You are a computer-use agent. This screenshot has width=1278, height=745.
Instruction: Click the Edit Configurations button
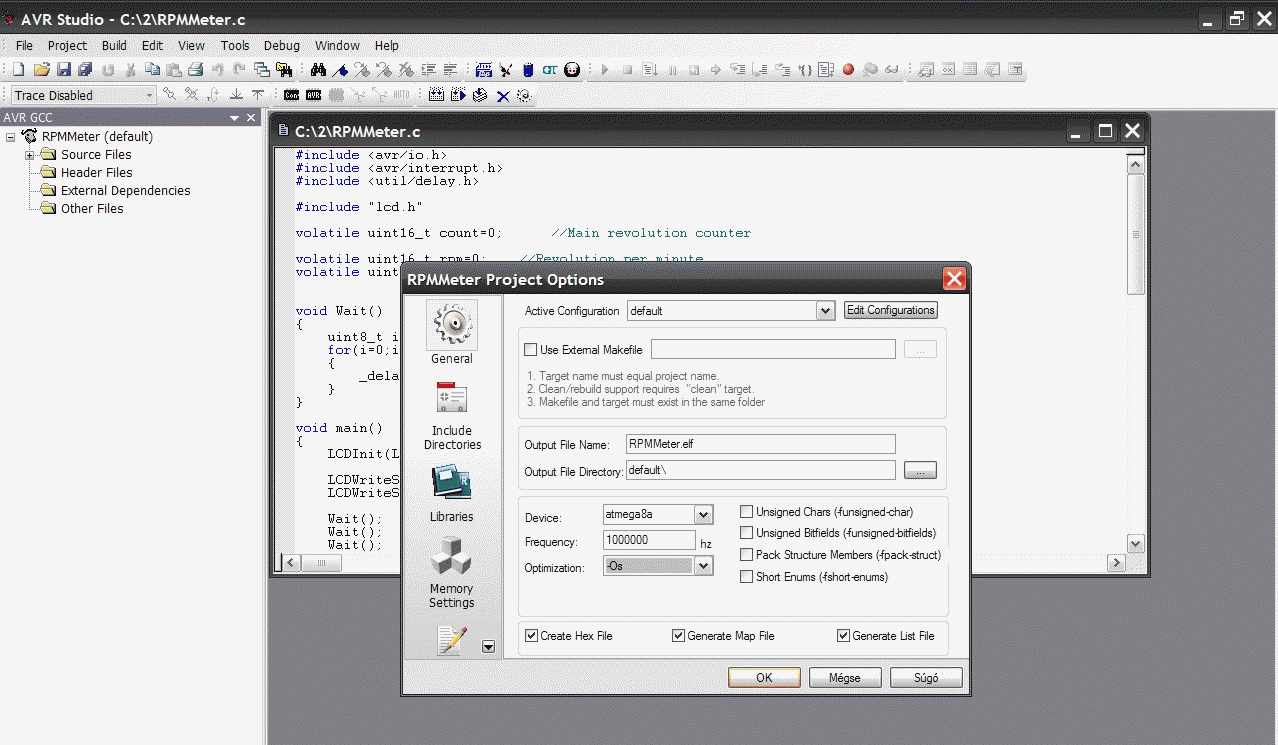pos(891,310)
